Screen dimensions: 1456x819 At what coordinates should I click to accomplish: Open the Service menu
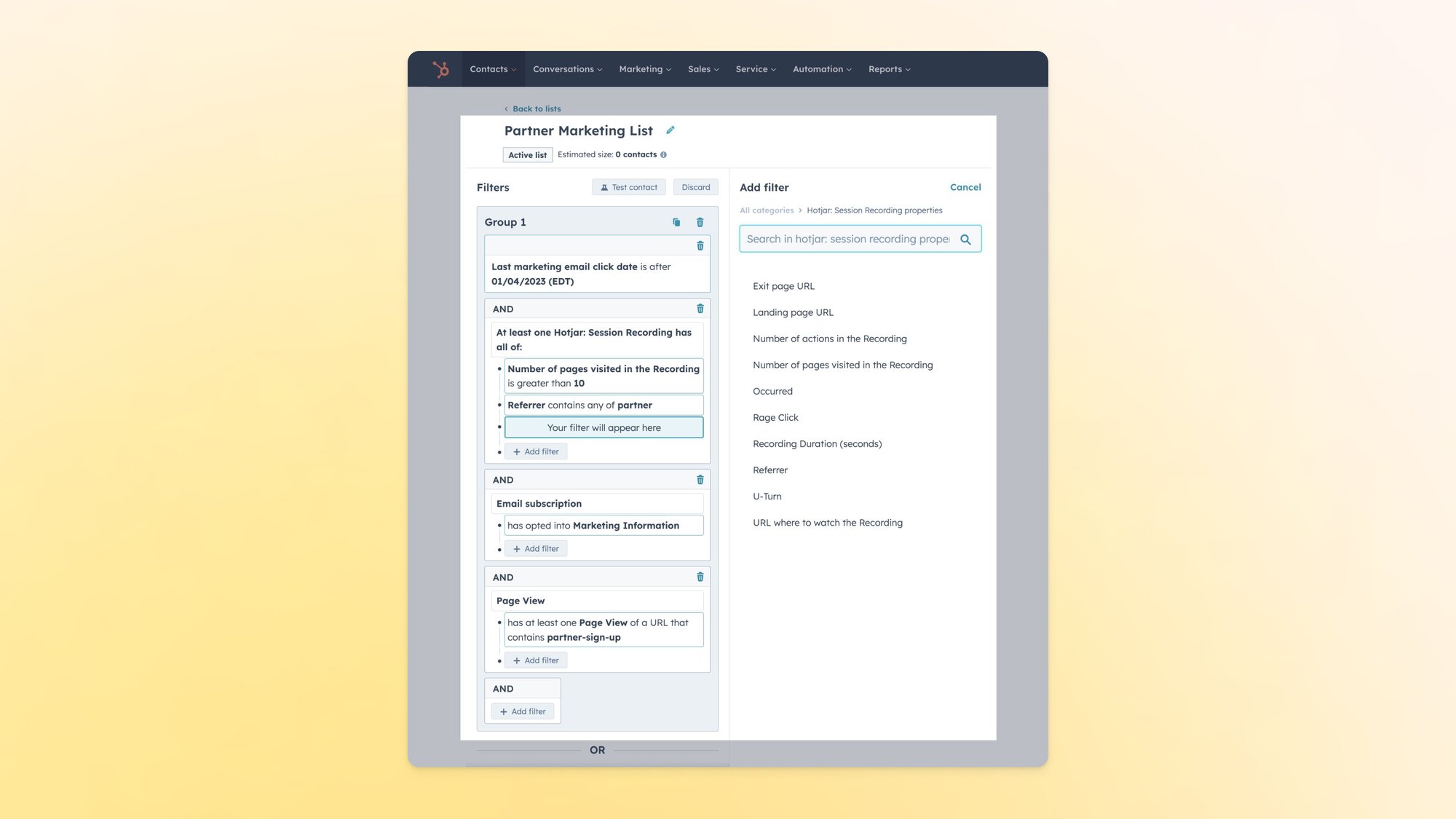756,69
